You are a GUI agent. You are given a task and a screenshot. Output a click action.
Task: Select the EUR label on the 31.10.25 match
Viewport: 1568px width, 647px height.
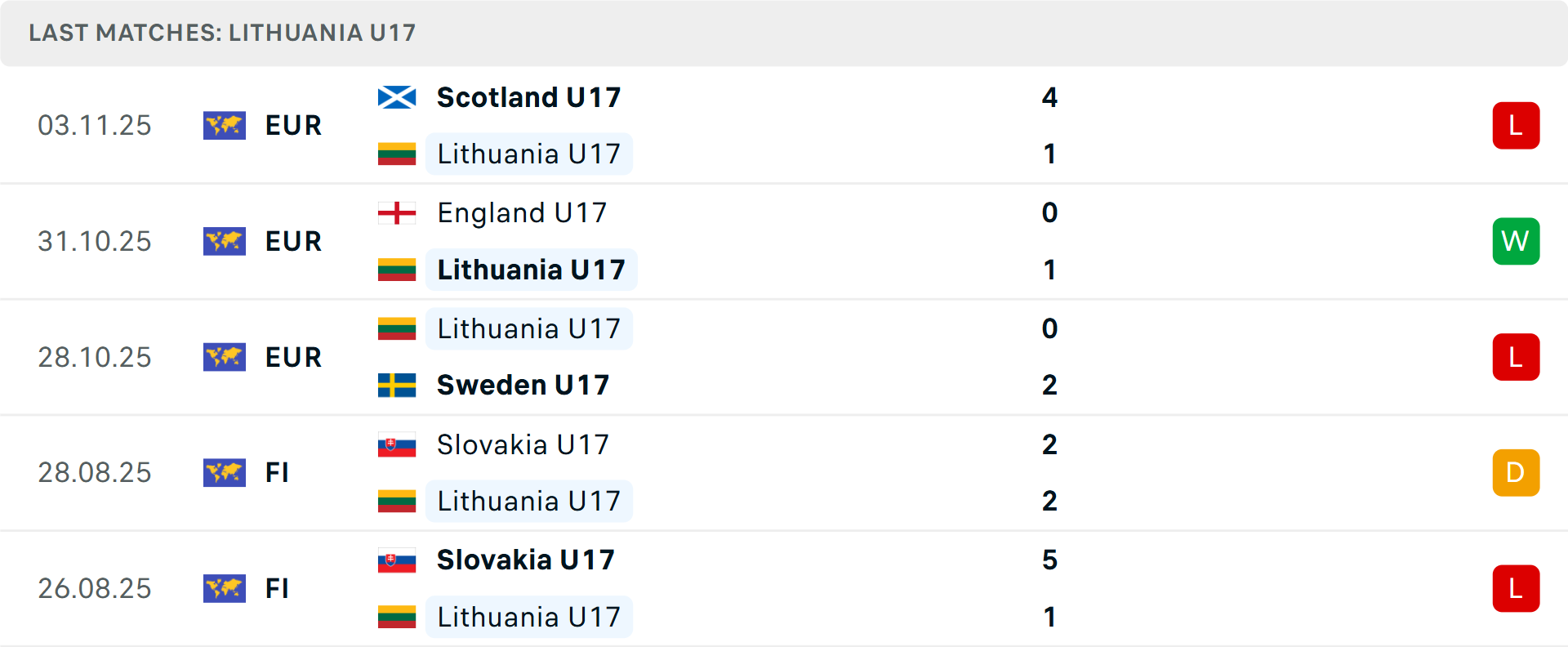[292, 241]
